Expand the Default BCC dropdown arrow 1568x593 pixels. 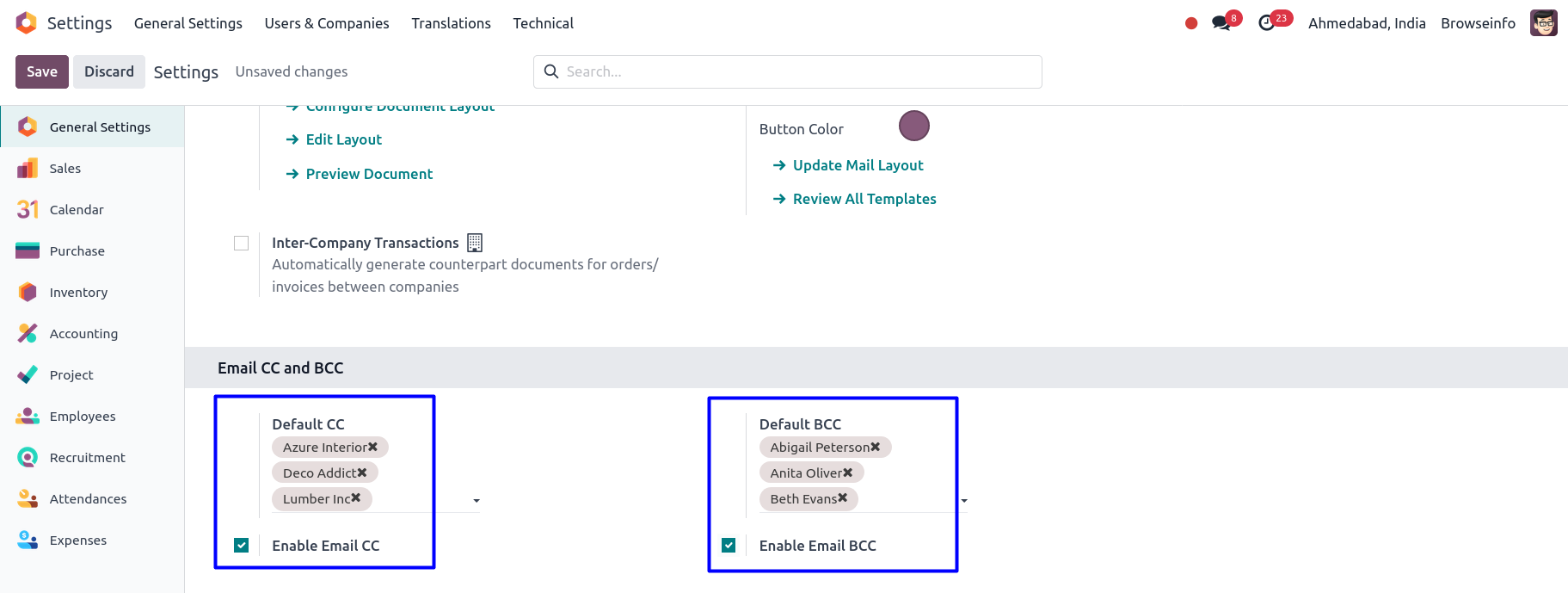964,501
